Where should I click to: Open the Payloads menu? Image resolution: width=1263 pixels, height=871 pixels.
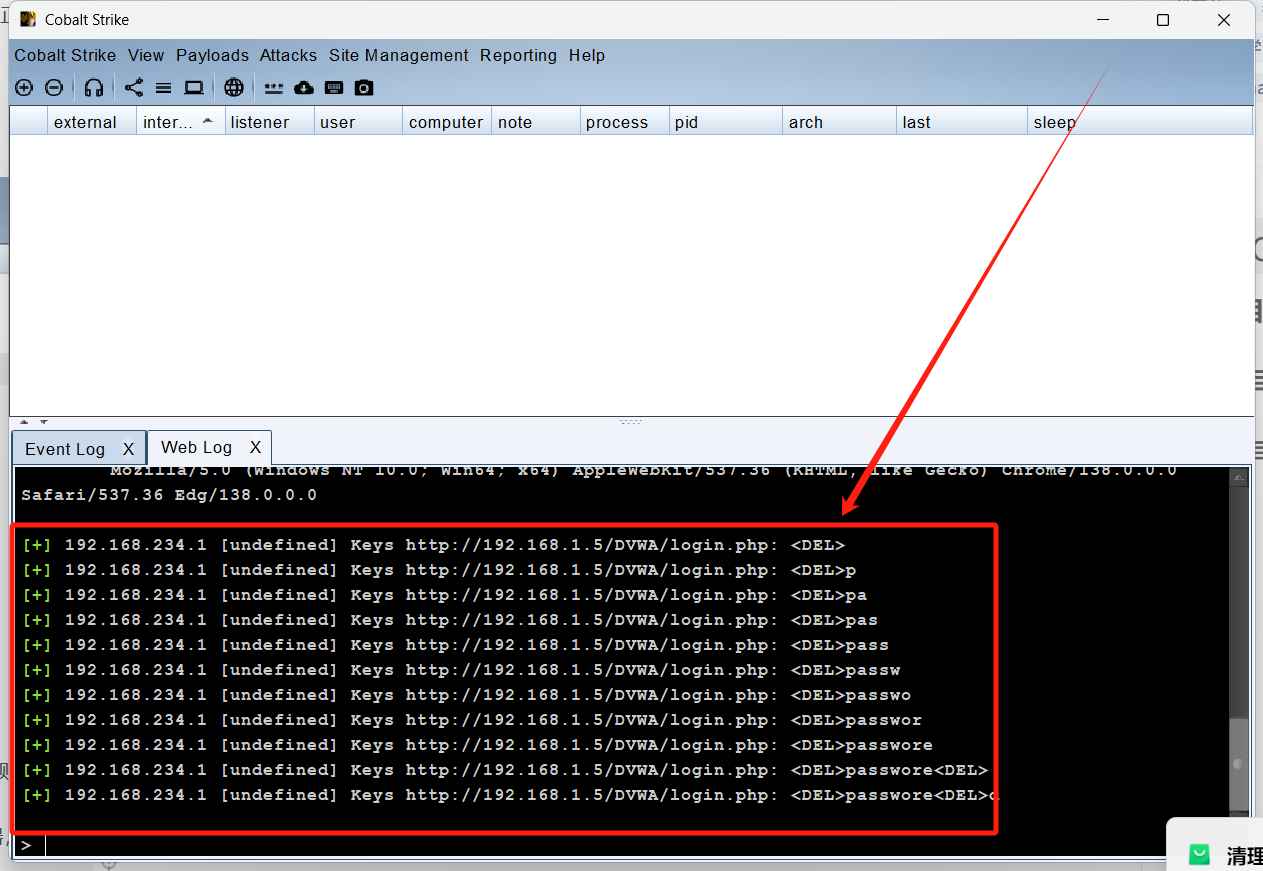coord(212,56)
